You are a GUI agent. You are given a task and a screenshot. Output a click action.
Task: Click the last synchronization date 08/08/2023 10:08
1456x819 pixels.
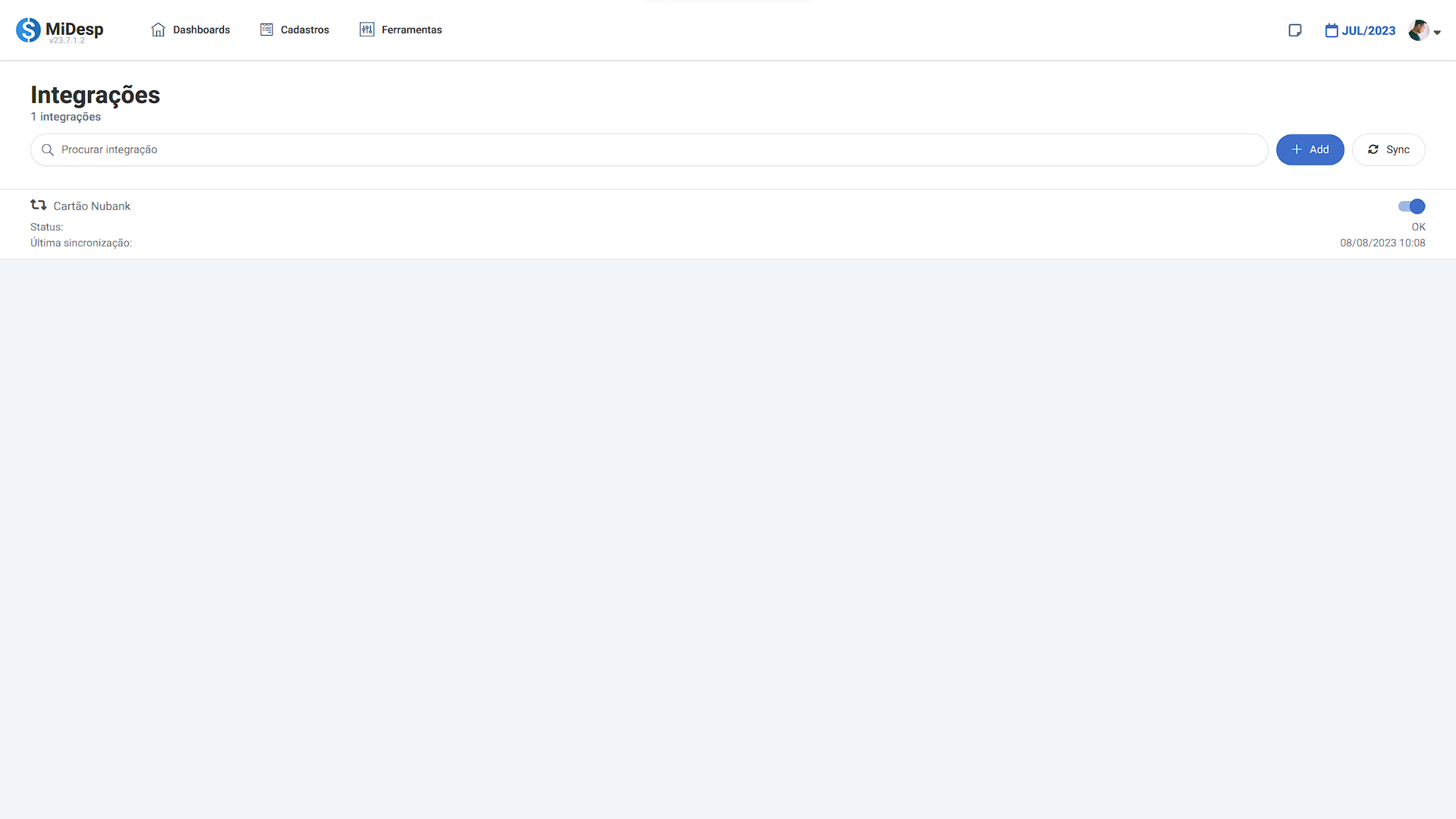click(1382, 243)
